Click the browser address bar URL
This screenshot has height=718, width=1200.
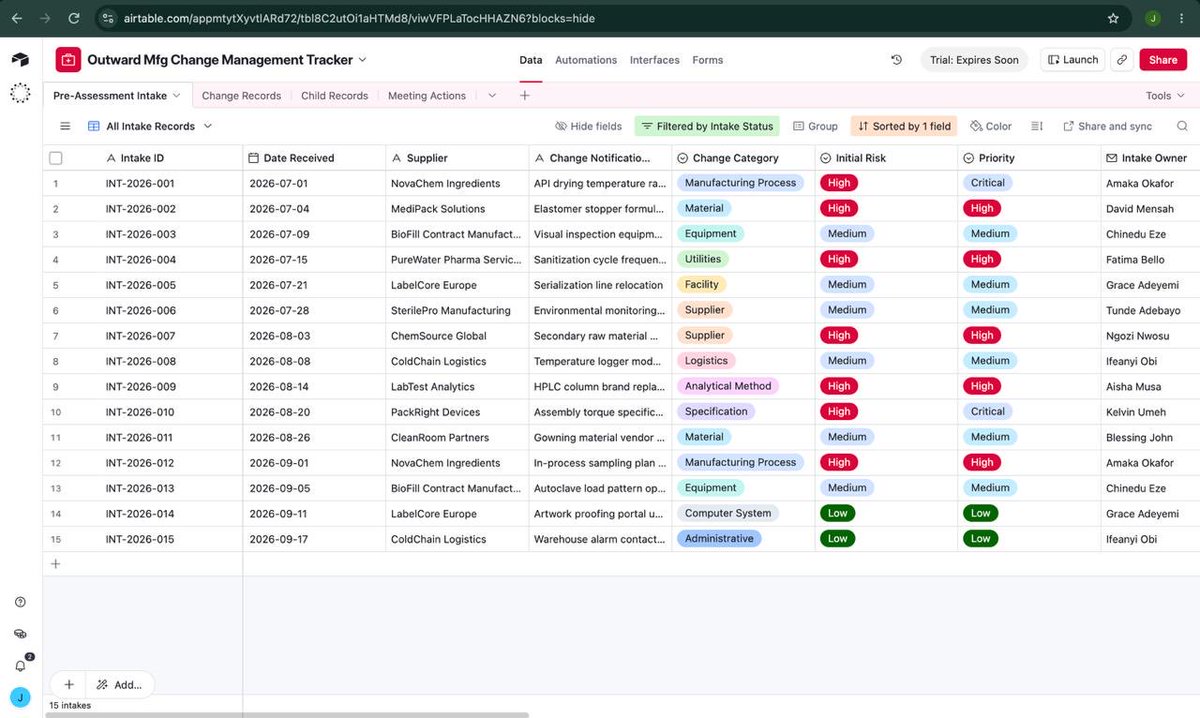[360, 18]
